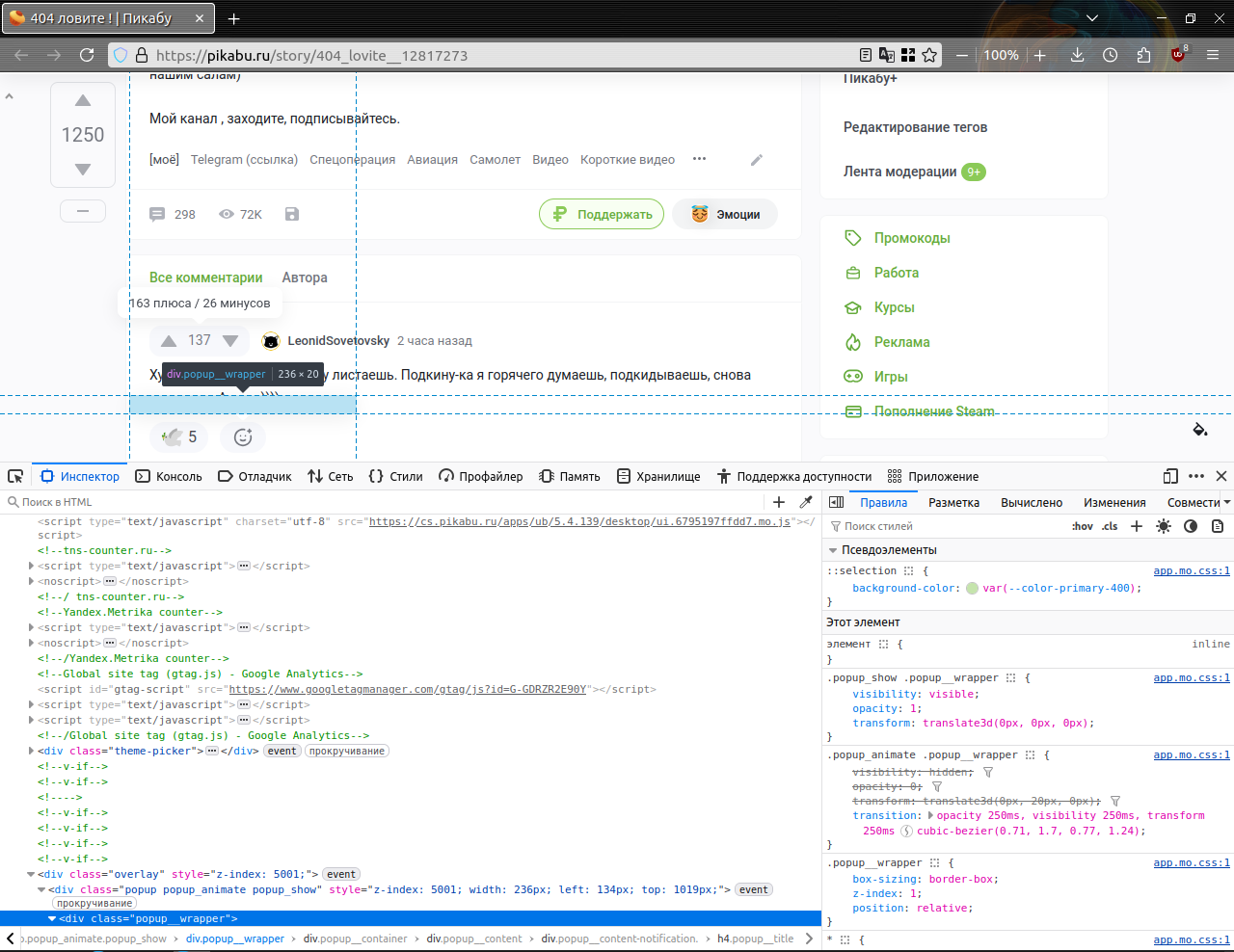Downvote LeonidSovetovsky's comment
This screenshot has height=952, width=1234.
click(230, 340)
